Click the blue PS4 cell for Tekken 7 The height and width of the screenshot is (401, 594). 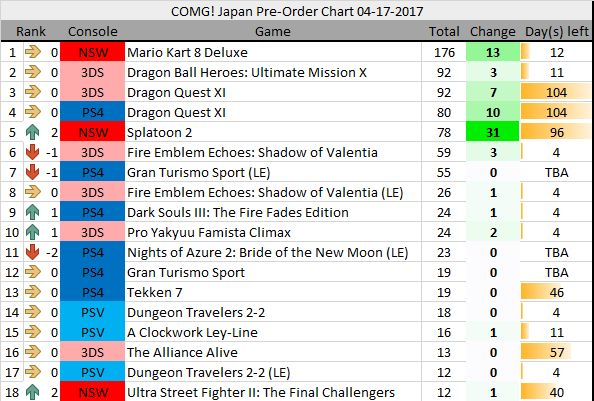click(x=92, y=292)
